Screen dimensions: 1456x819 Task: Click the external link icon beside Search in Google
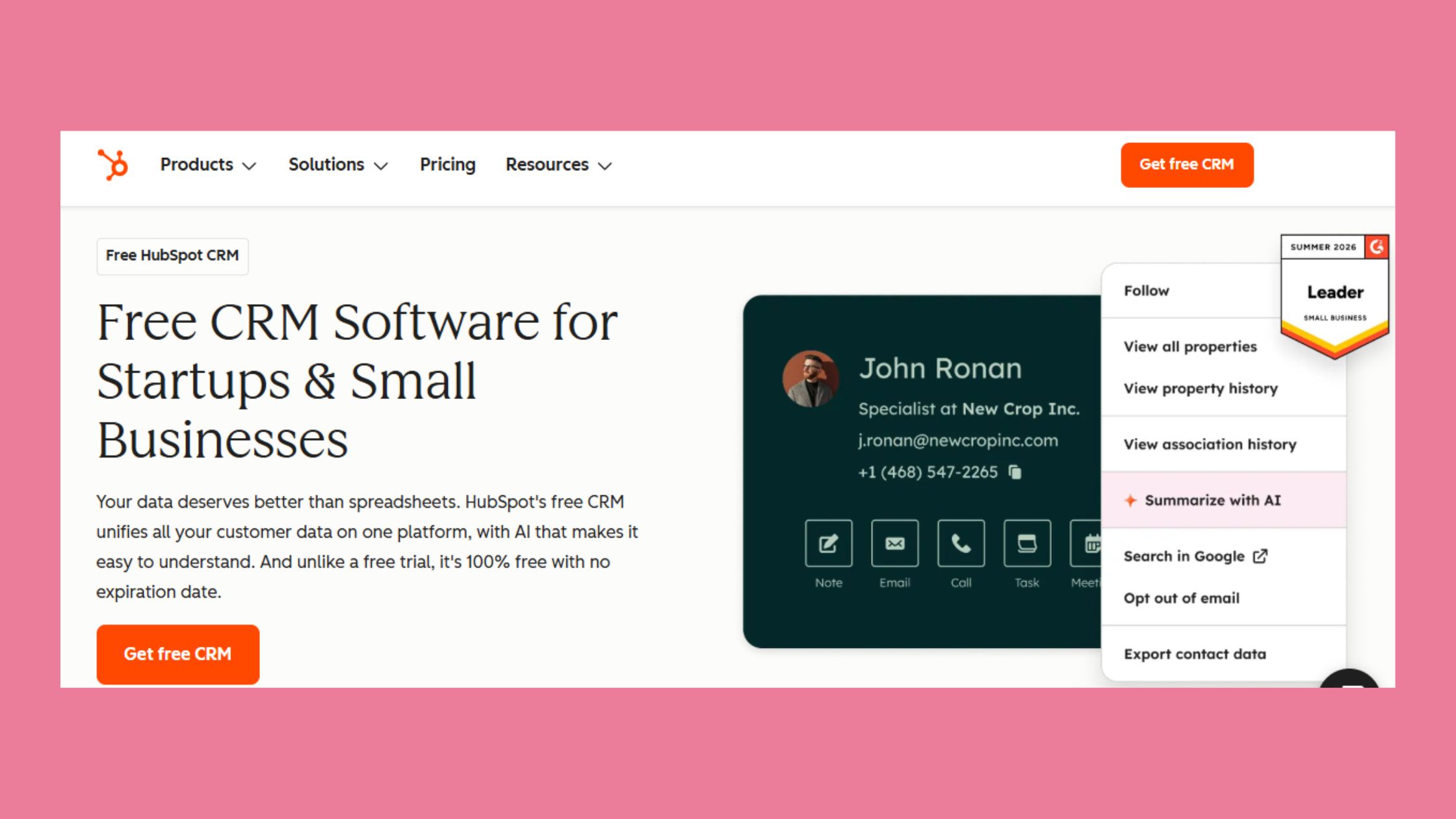[x=1260, y=556]
